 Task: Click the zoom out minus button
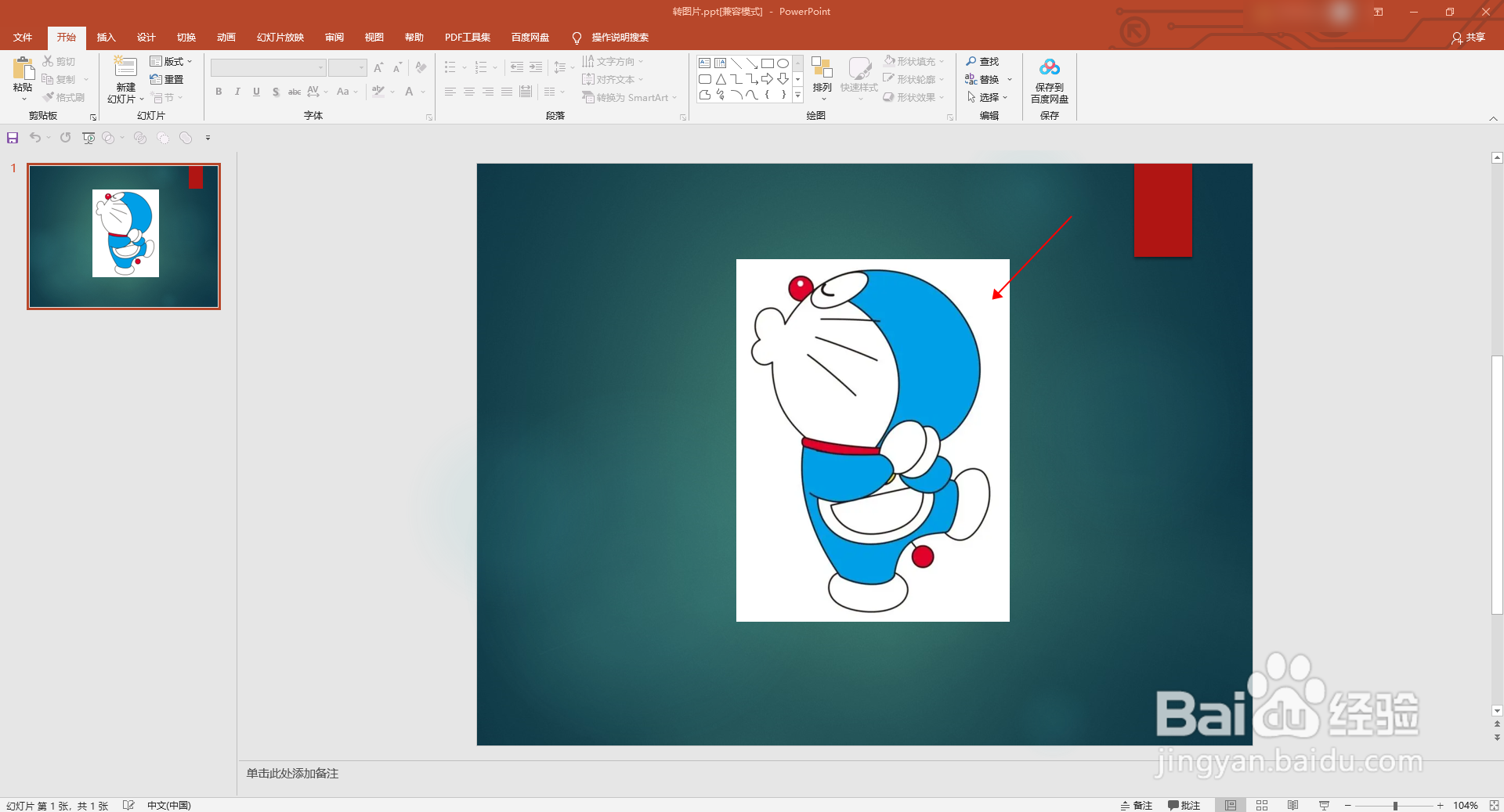[1348, 806]
